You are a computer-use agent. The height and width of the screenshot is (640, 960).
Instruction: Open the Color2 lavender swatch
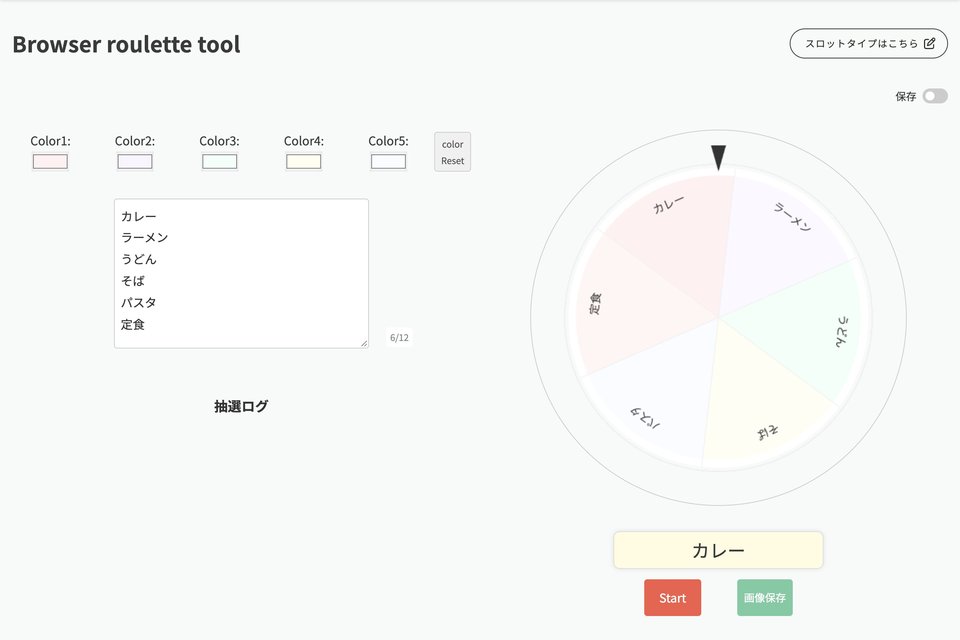pos(135,162)
